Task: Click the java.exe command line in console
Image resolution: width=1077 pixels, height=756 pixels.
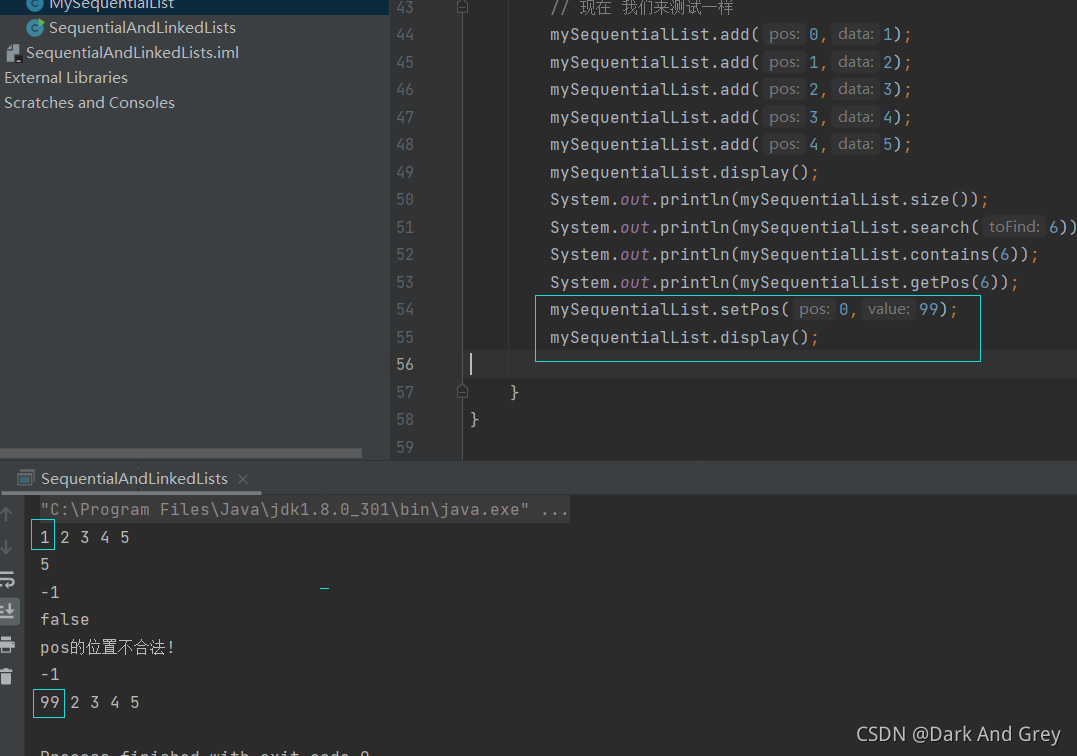Action: coord(304,509)
